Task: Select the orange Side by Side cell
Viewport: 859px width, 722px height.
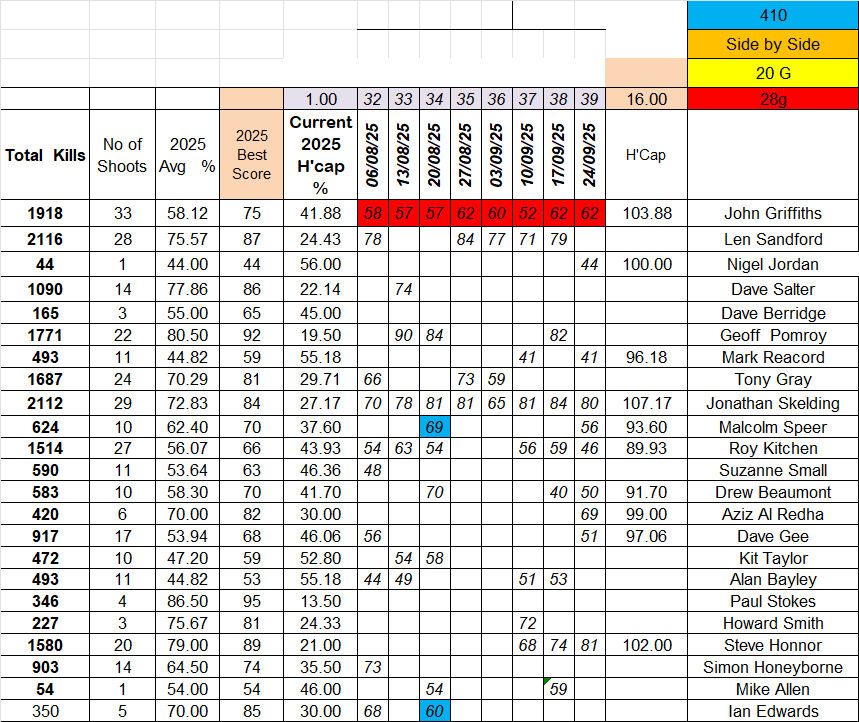Action: click(x=772, y=44)
